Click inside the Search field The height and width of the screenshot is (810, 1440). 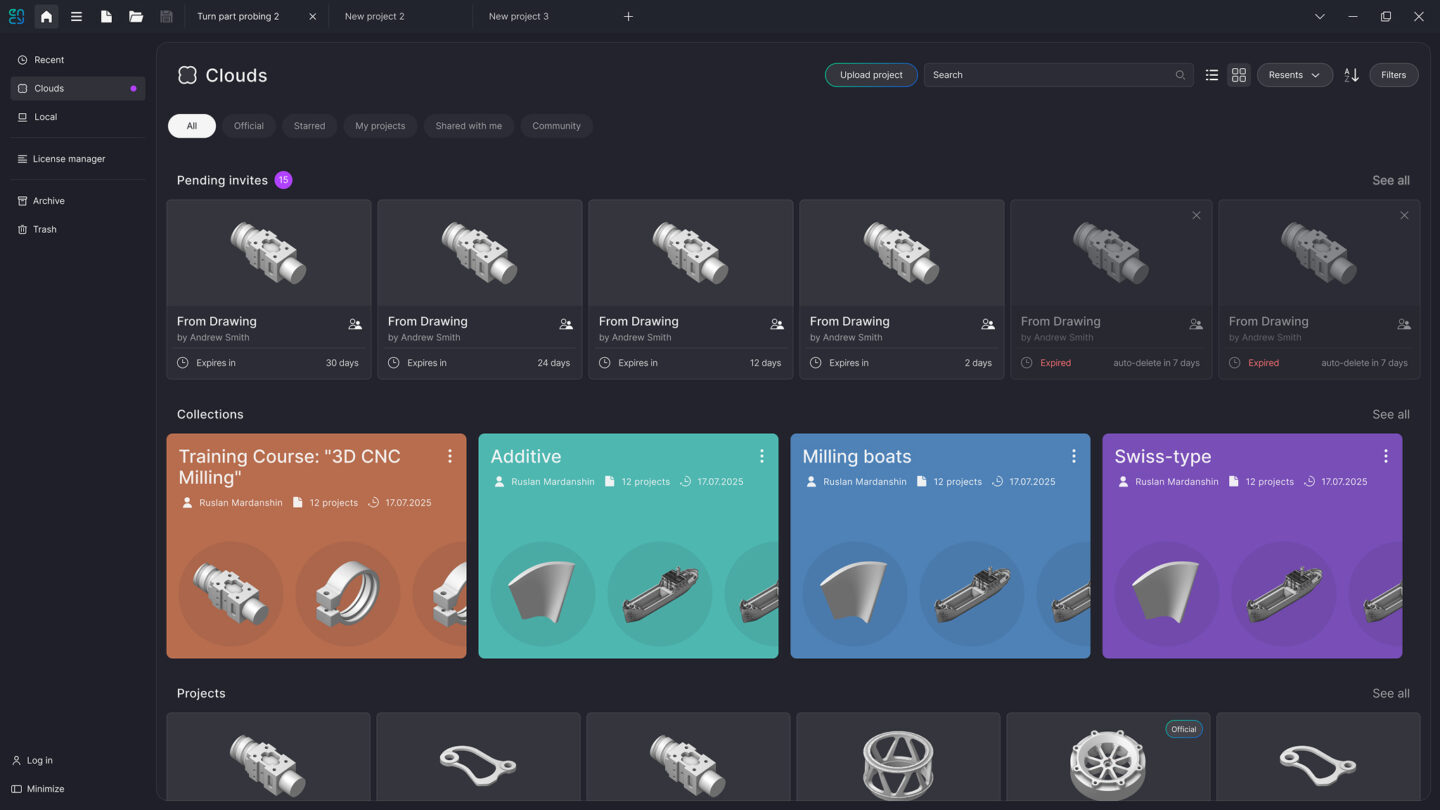tap(1050, 74)
